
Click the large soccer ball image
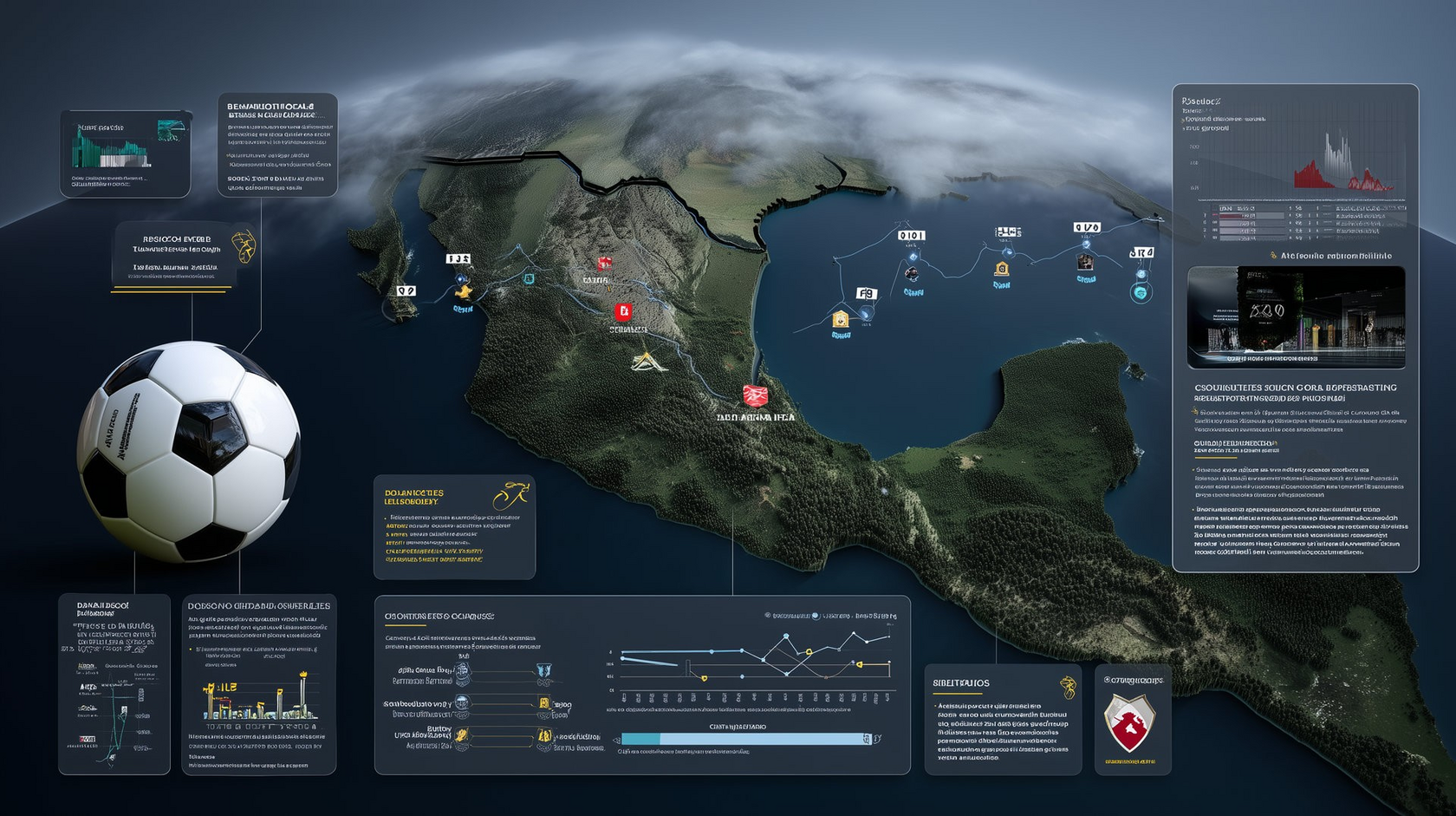coord(189,452)
